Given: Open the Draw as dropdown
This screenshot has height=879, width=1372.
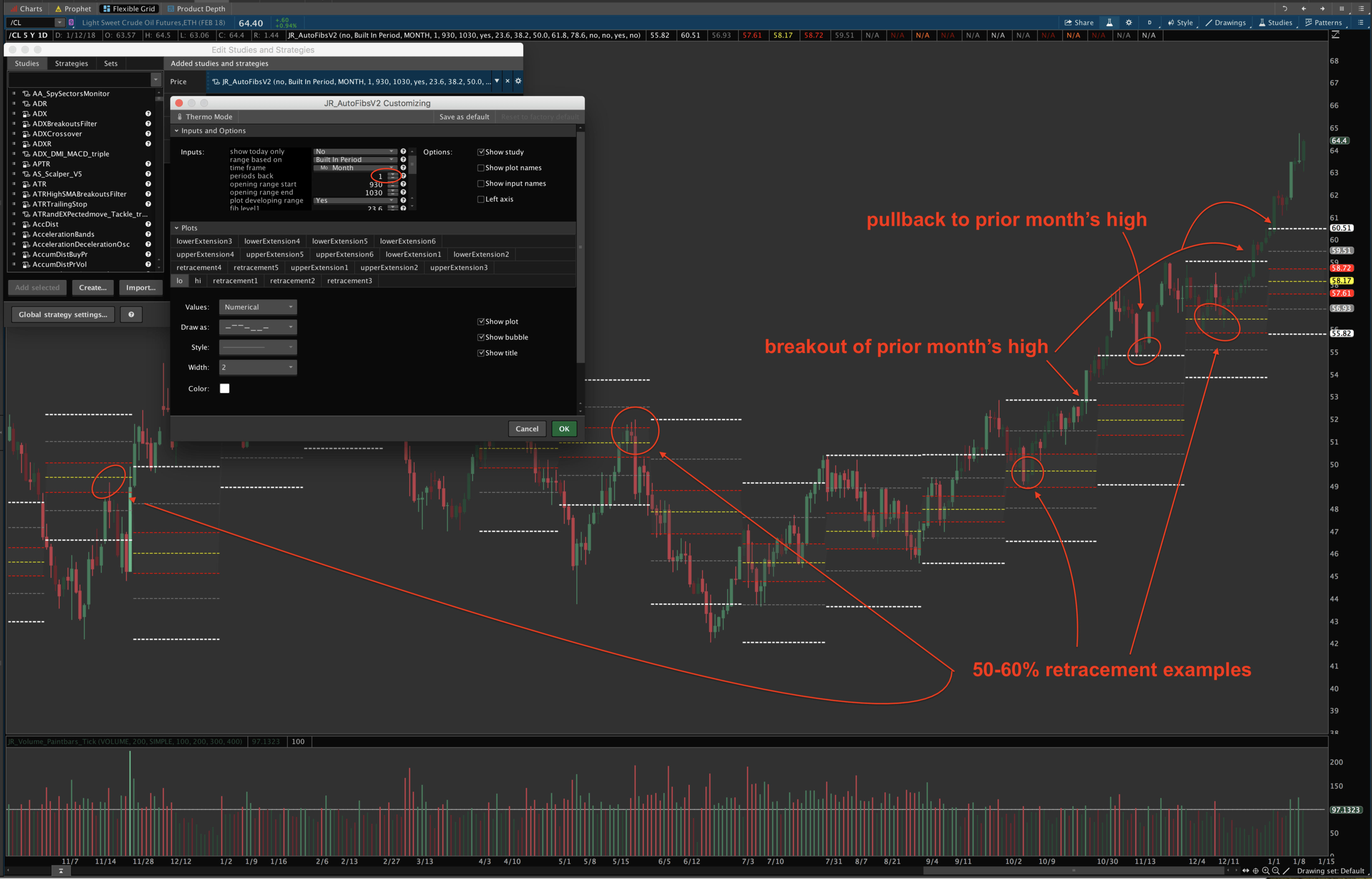Looking at the screenshot, I should 258,327.
